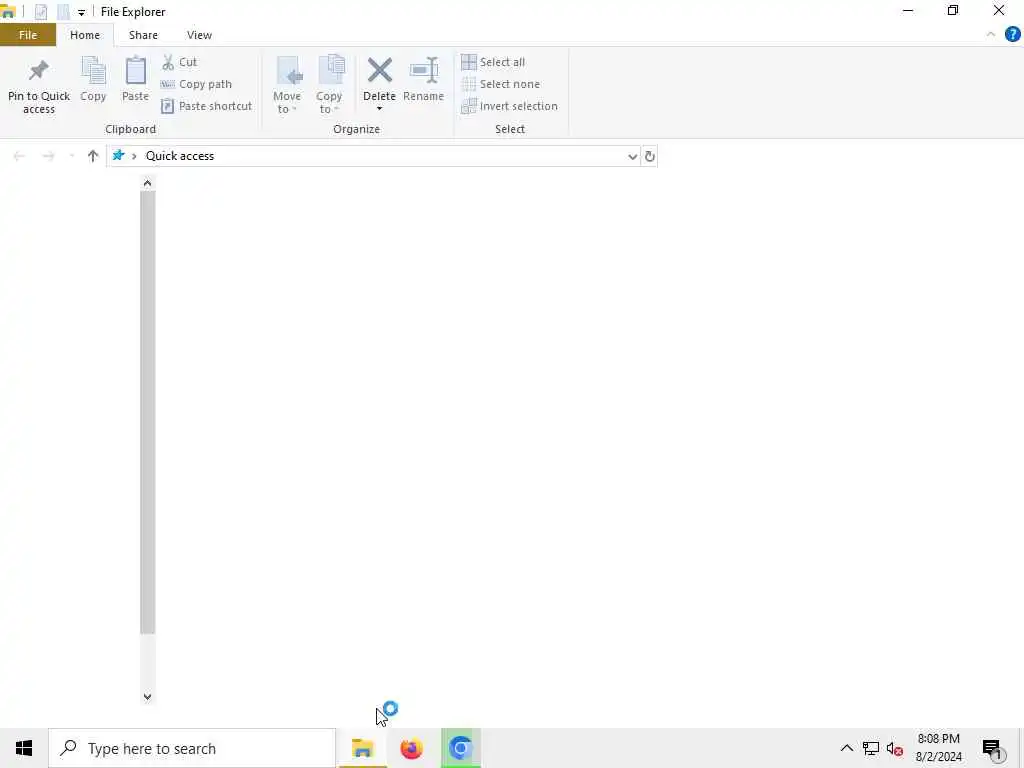Click Pin to Quick access icon

[39, 72]
